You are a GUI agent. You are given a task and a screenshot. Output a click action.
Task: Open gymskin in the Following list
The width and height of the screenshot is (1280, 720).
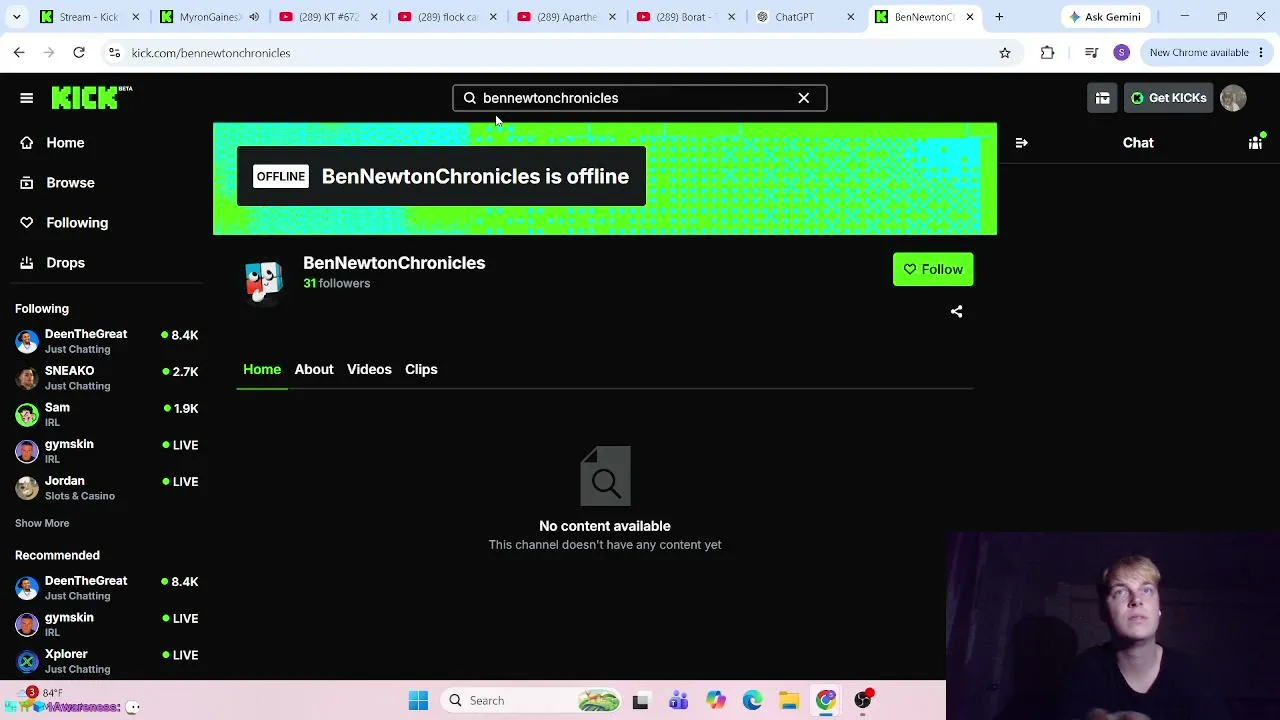tap(106, 451)
